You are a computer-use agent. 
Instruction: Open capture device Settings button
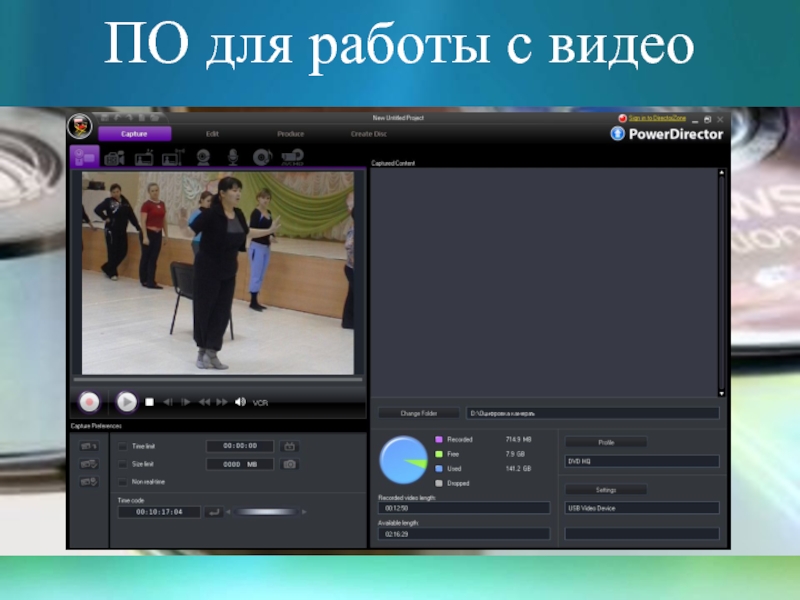coord(606,490)
